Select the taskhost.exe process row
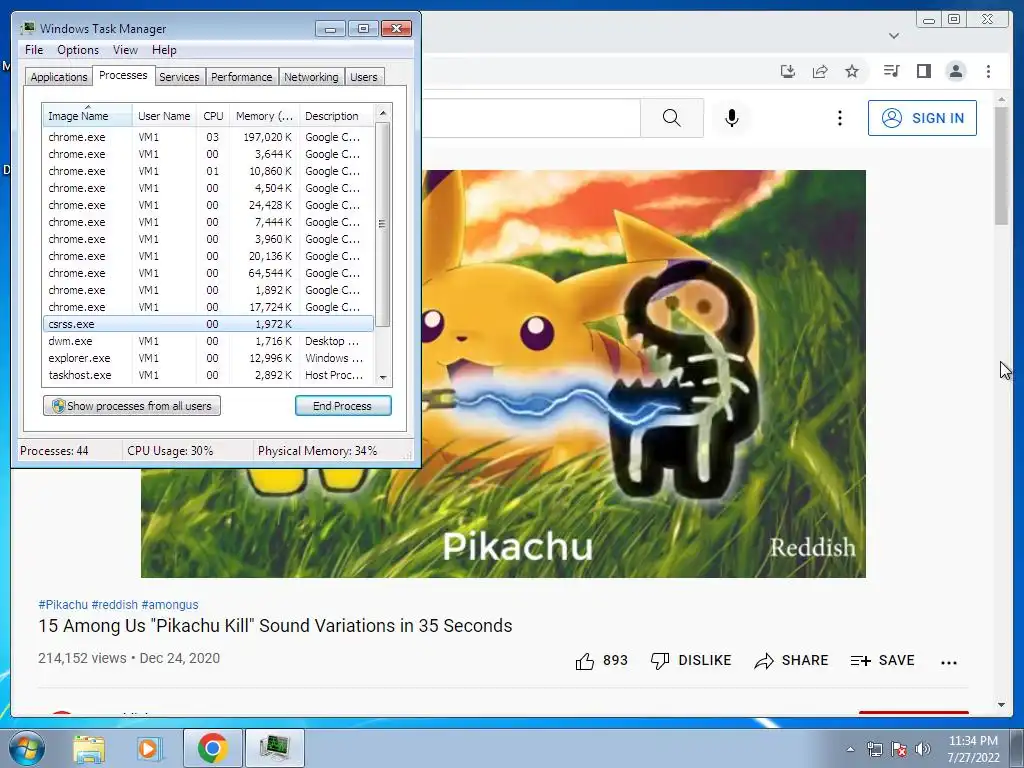 (x=208, y=375)
